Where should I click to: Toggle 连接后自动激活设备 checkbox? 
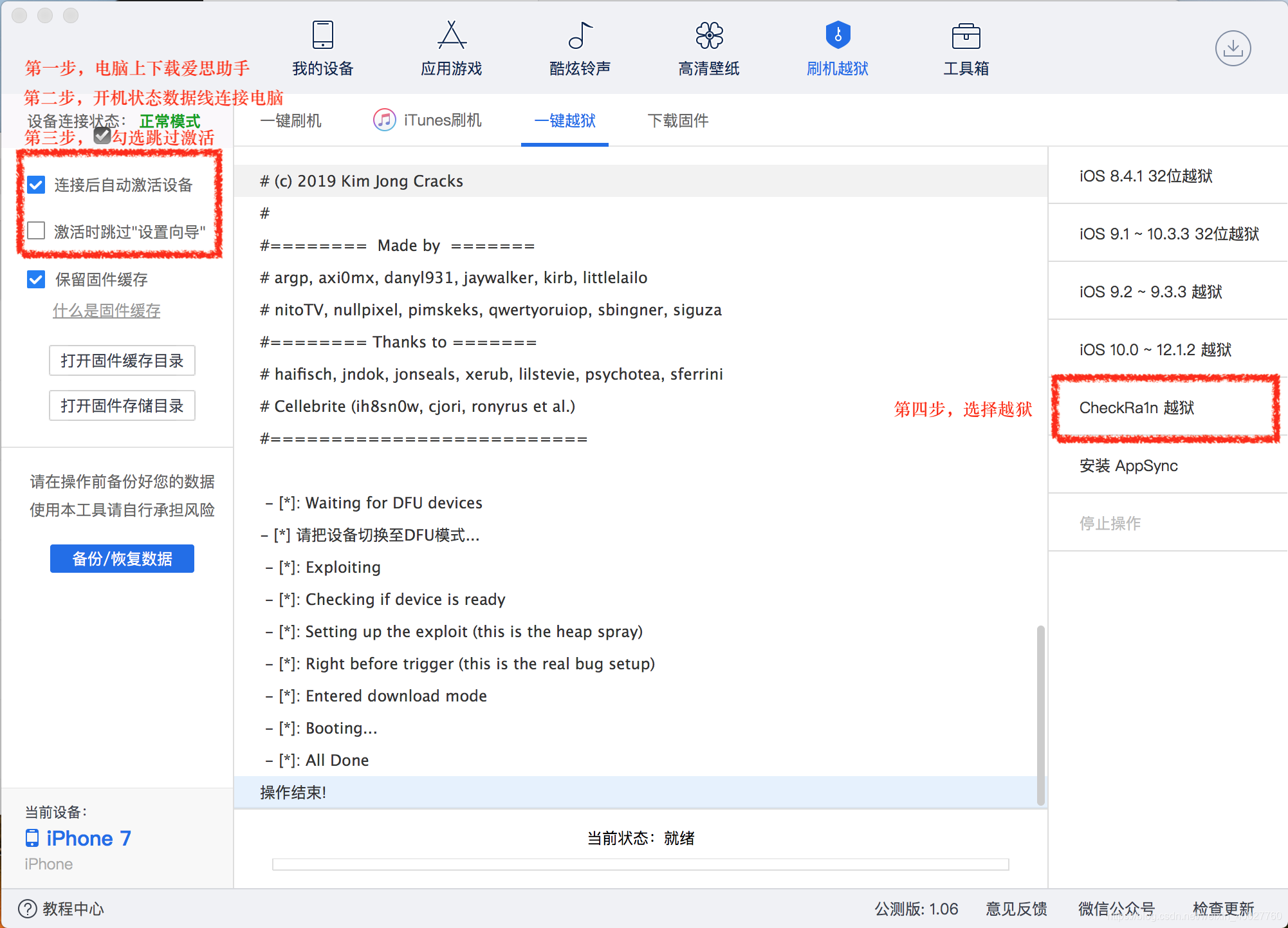pos(36,185)
